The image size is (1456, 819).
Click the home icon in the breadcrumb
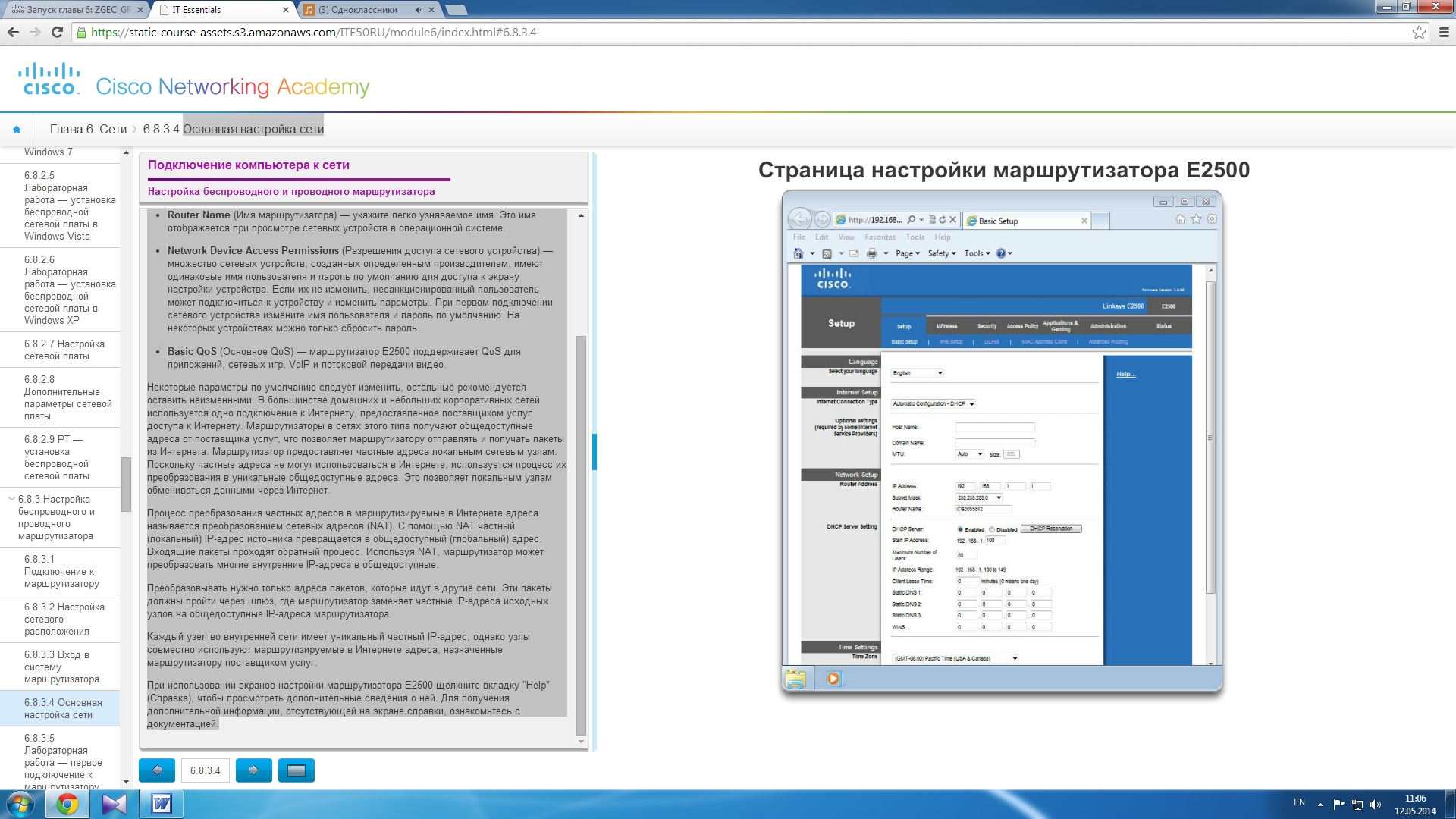pos(17,130)
